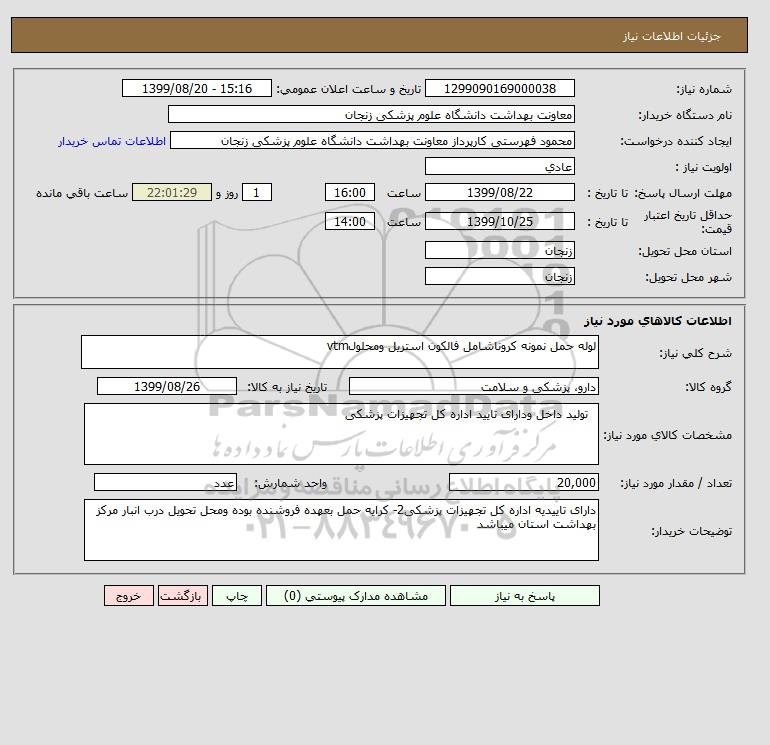Screen dimensions: 770x745
Task: Click the شماره نیاز label
Action: [704, 89]
